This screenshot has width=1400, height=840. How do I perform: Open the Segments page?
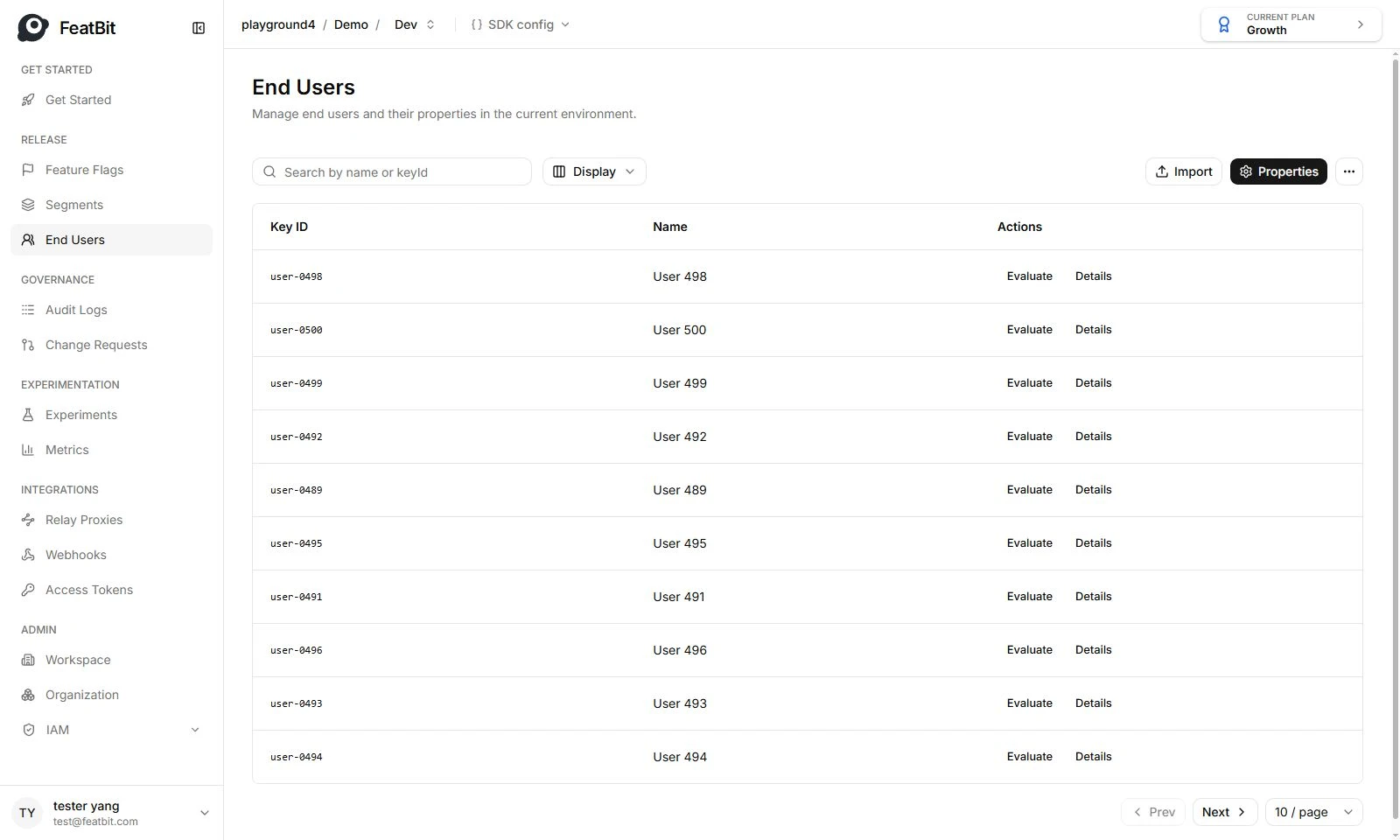coord(111,205)
